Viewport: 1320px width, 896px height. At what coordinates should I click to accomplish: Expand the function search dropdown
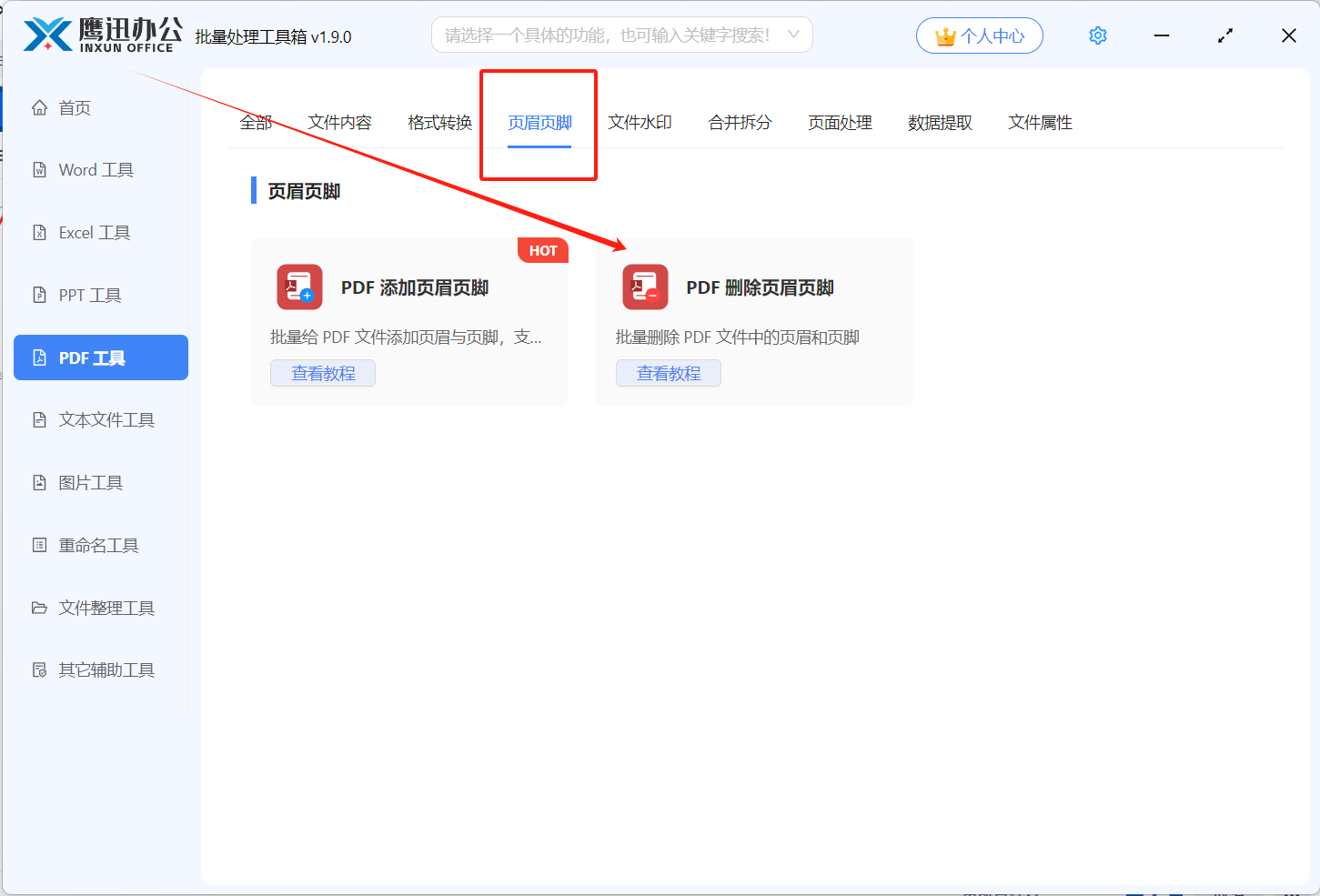(x=793, y=35)
